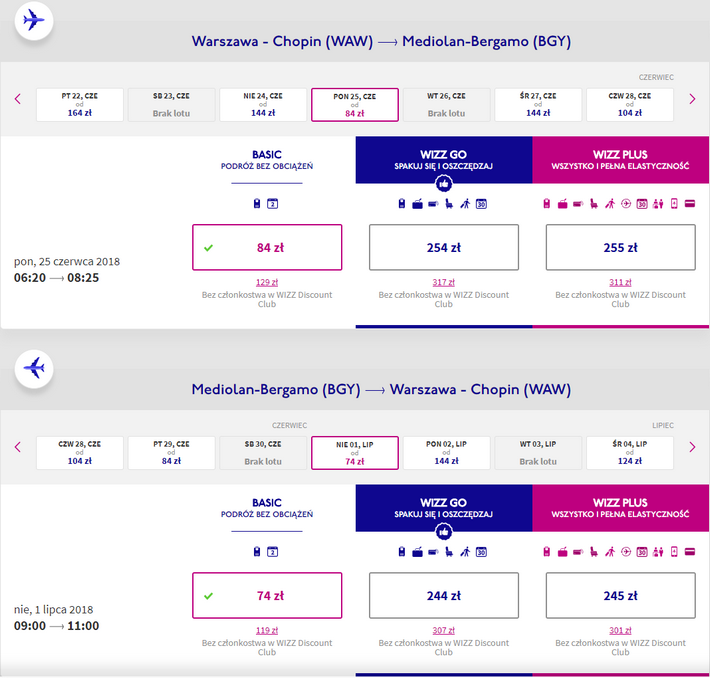The height and width of the screenshot is (678, 710).
Task: Select return date ŚR 04, LIP 124 zł
Action: pos(630,453)
